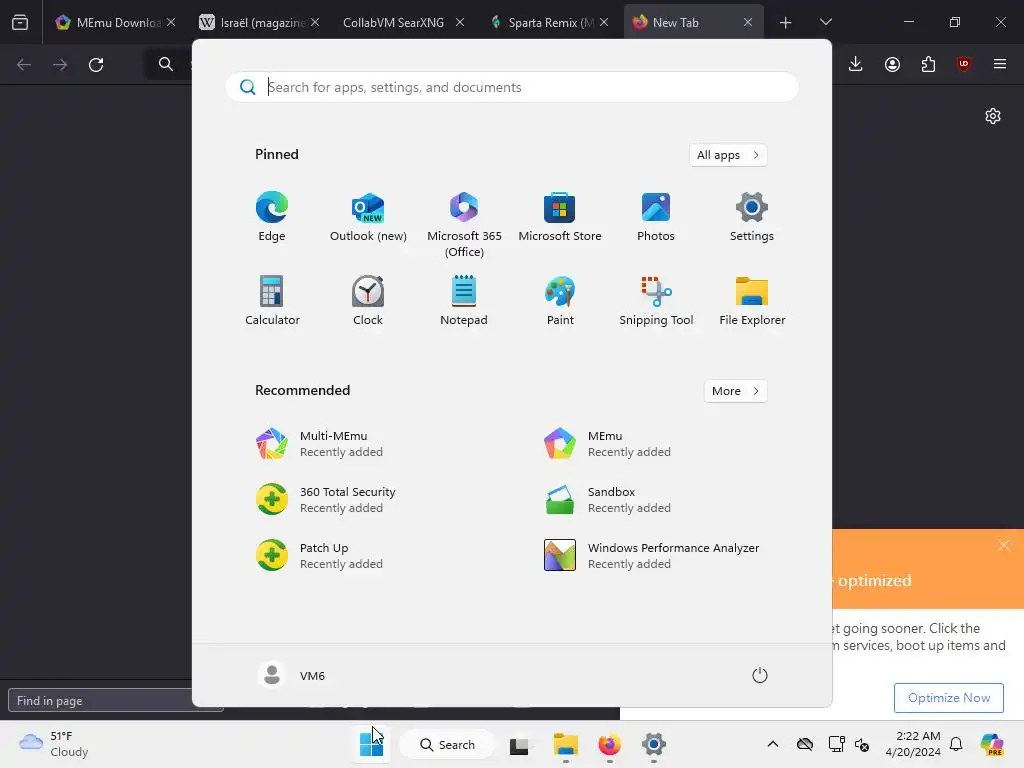Open Settings app on the taskbar
This screenshot has height=768, width=1024.
(653, 744)
